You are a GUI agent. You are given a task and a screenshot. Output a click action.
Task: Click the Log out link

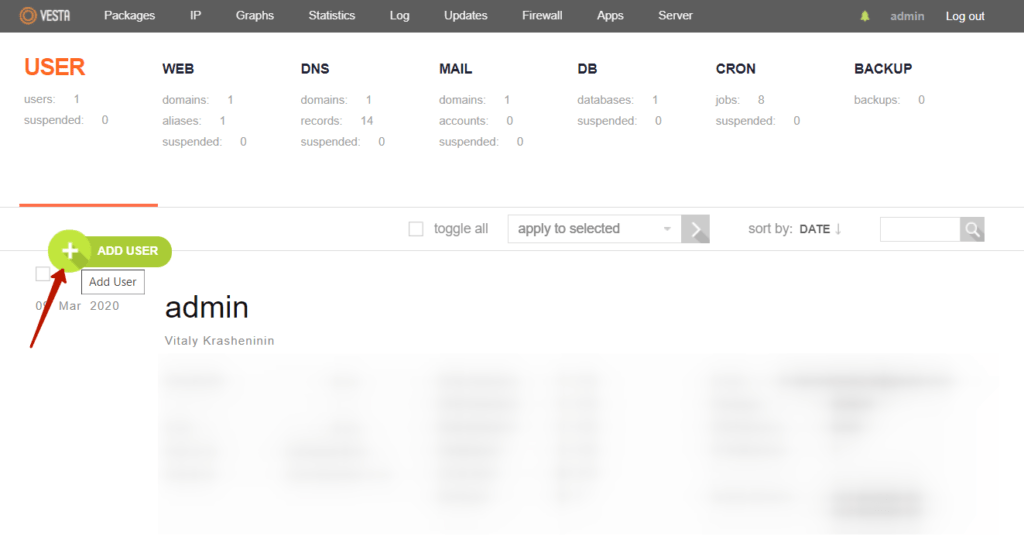click(965, 16)
